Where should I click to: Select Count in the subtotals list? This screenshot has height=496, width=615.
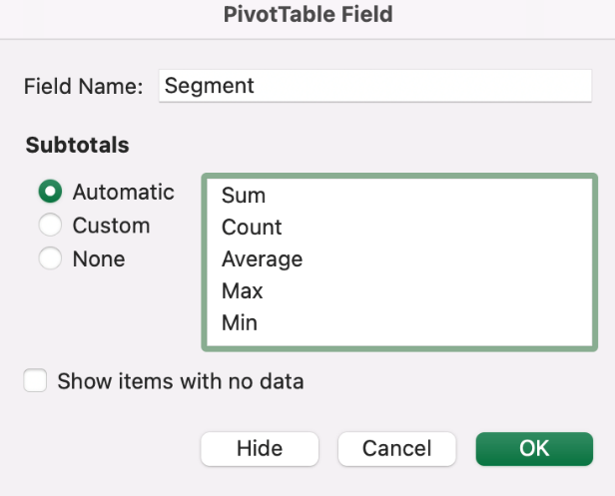(399, 227)
